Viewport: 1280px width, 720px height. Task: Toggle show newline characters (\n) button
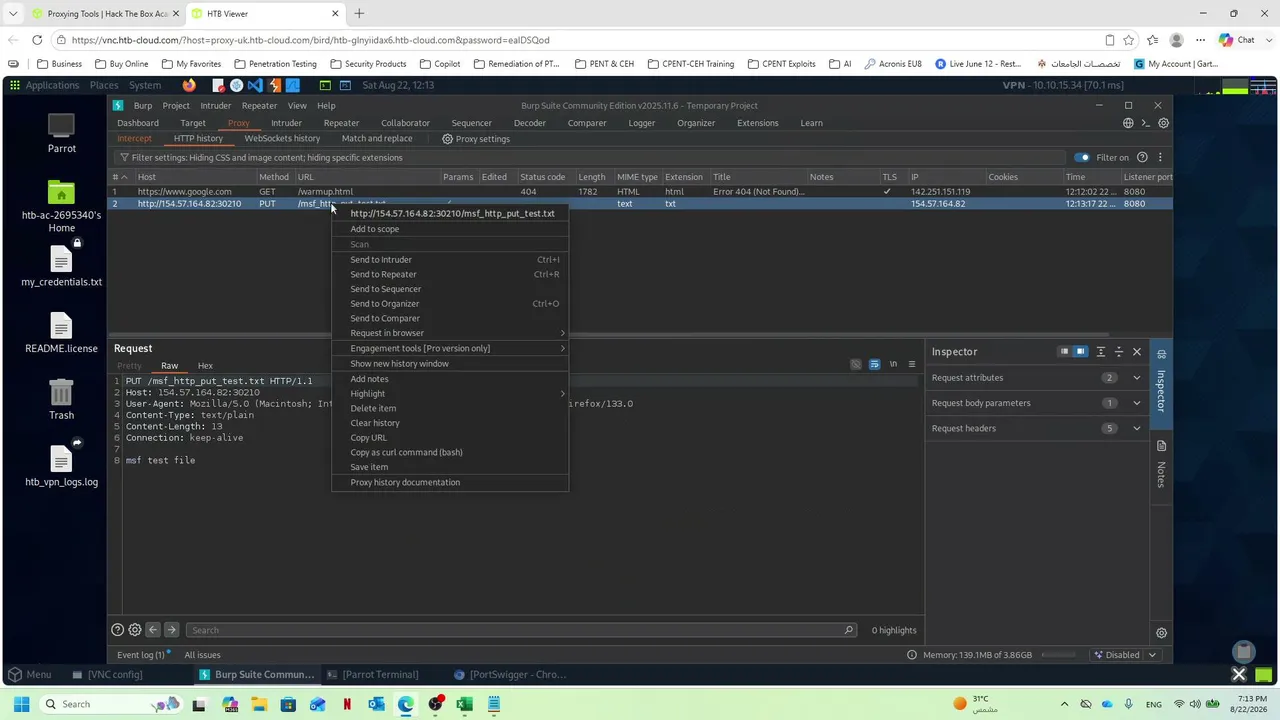[x=893, y=364]
